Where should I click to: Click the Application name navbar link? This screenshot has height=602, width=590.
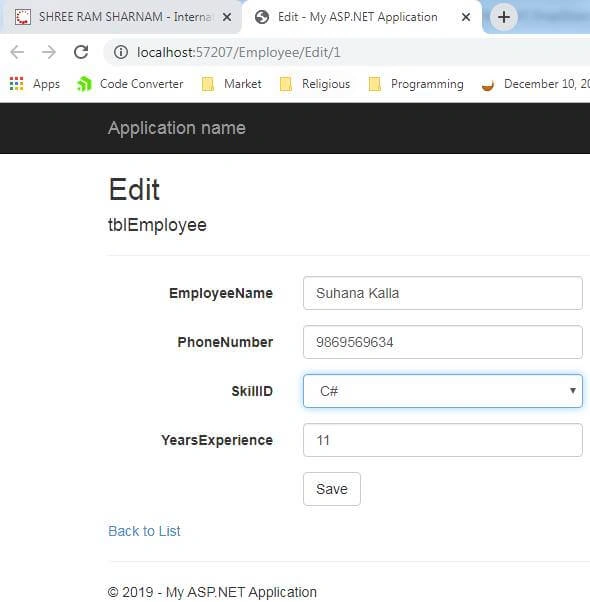coord(177,128)
